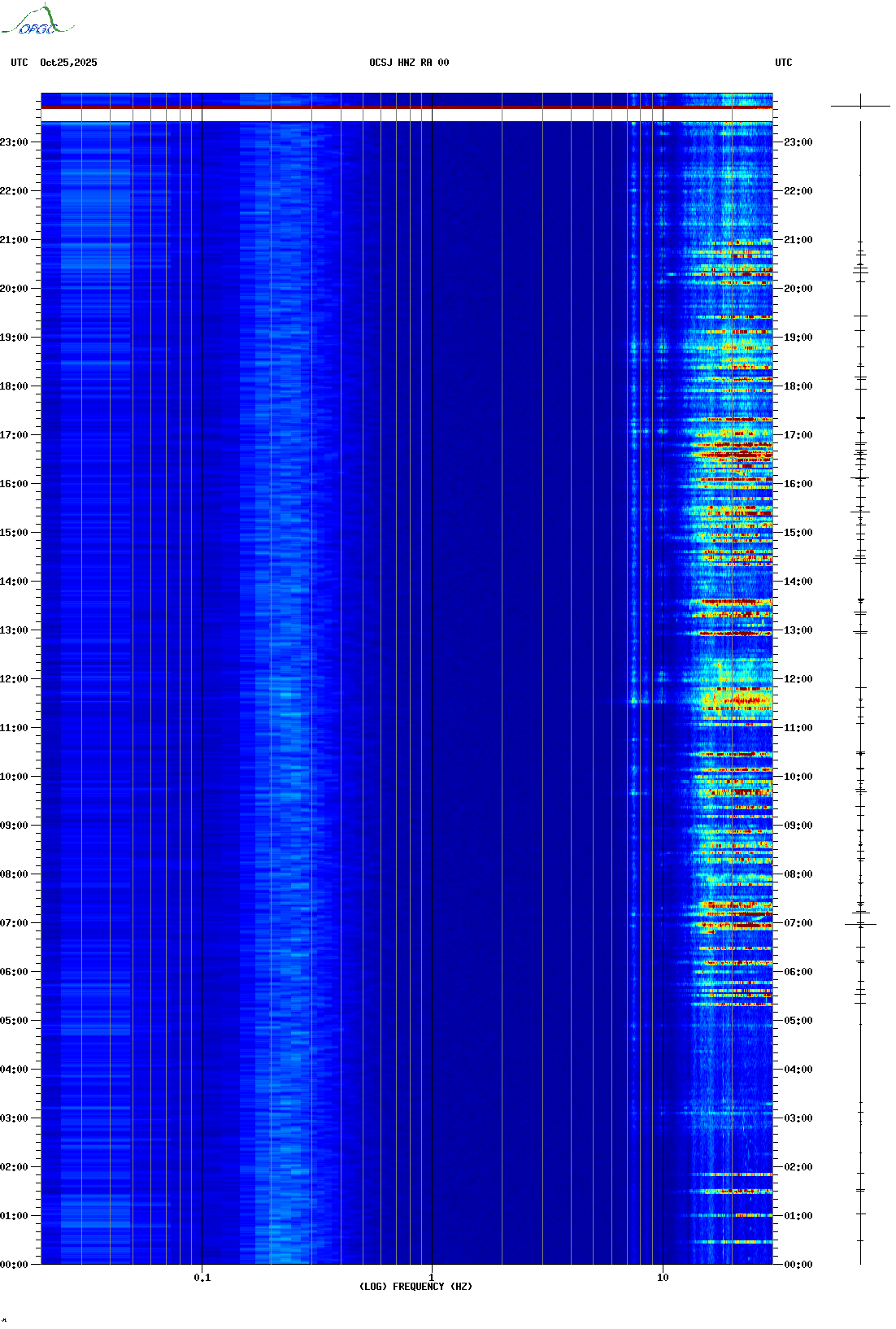Click the 17:00 time label on right axis
The image size is (896, 1329).
(x=798, y=435)
